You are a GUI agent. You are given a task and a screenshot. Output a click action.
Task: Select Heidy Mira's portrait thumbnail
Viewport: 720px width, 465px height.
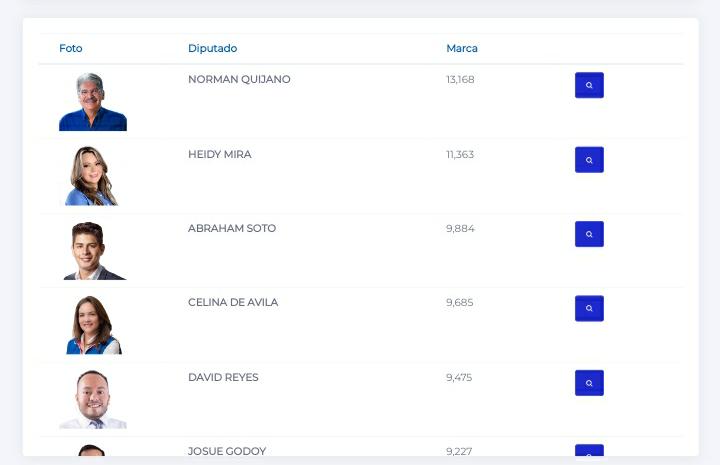[x=92, y=176]
